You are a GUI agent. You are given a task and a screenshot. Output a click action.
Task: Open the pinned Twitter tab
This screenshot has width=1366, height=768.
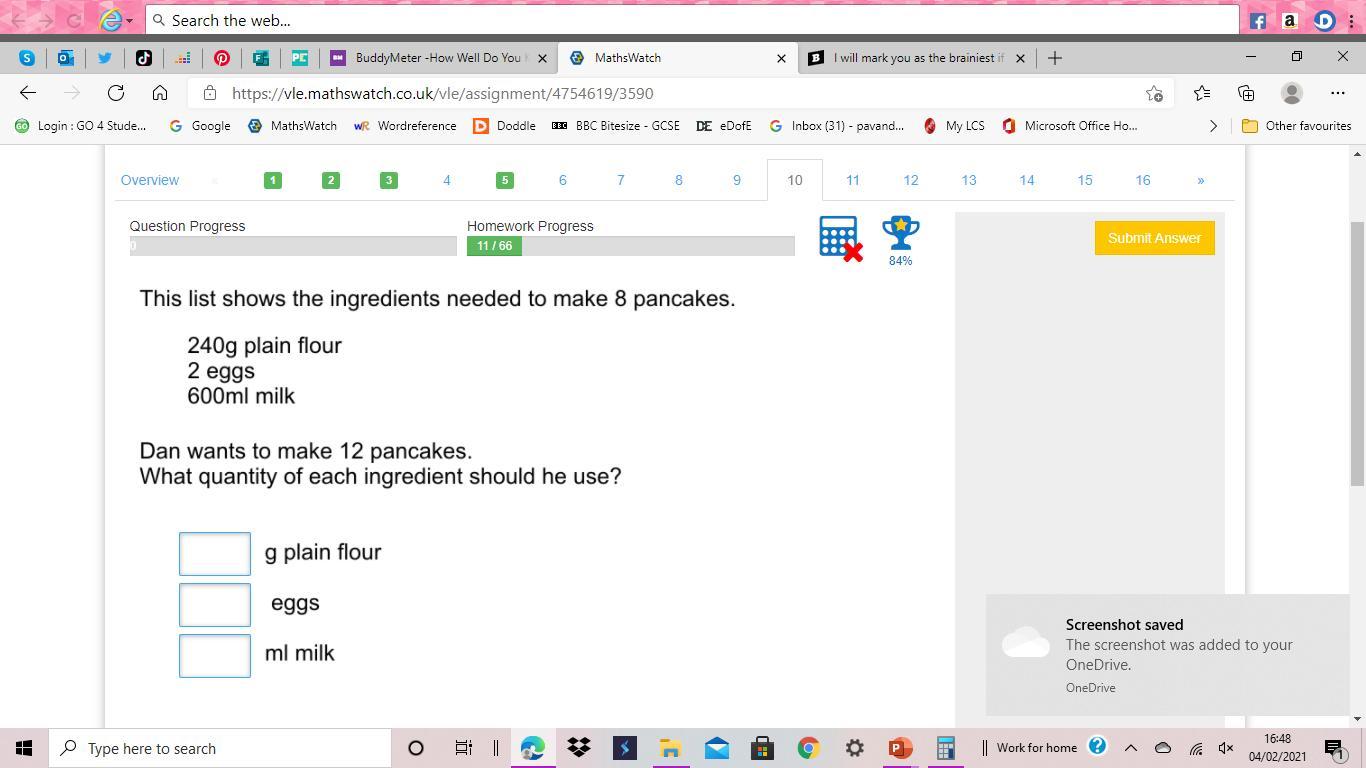pos(105,58)
